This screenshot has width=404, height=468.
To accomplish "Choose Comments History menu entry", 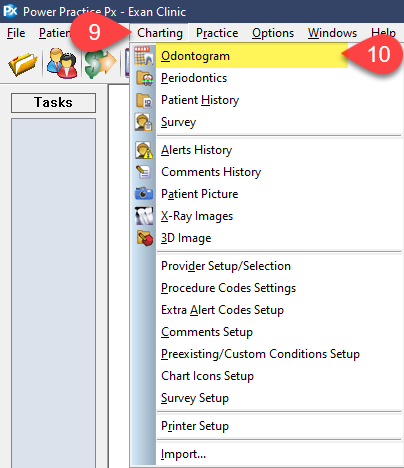I will pos(211,172).
